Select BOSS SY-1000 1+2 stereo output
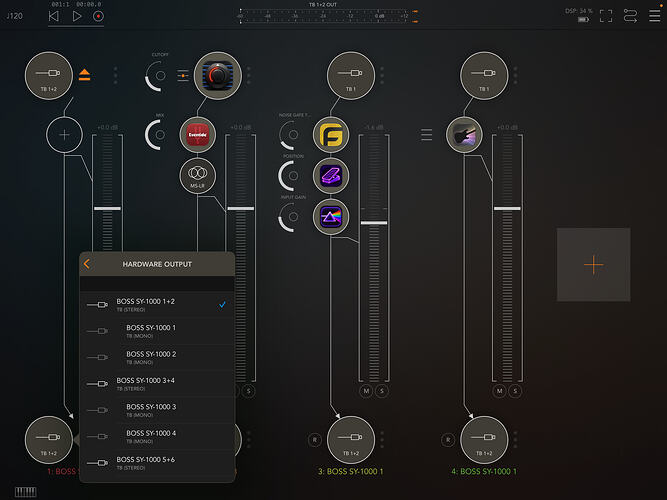The width and height of the screenshot is (667, 500). tap(157, 305)
